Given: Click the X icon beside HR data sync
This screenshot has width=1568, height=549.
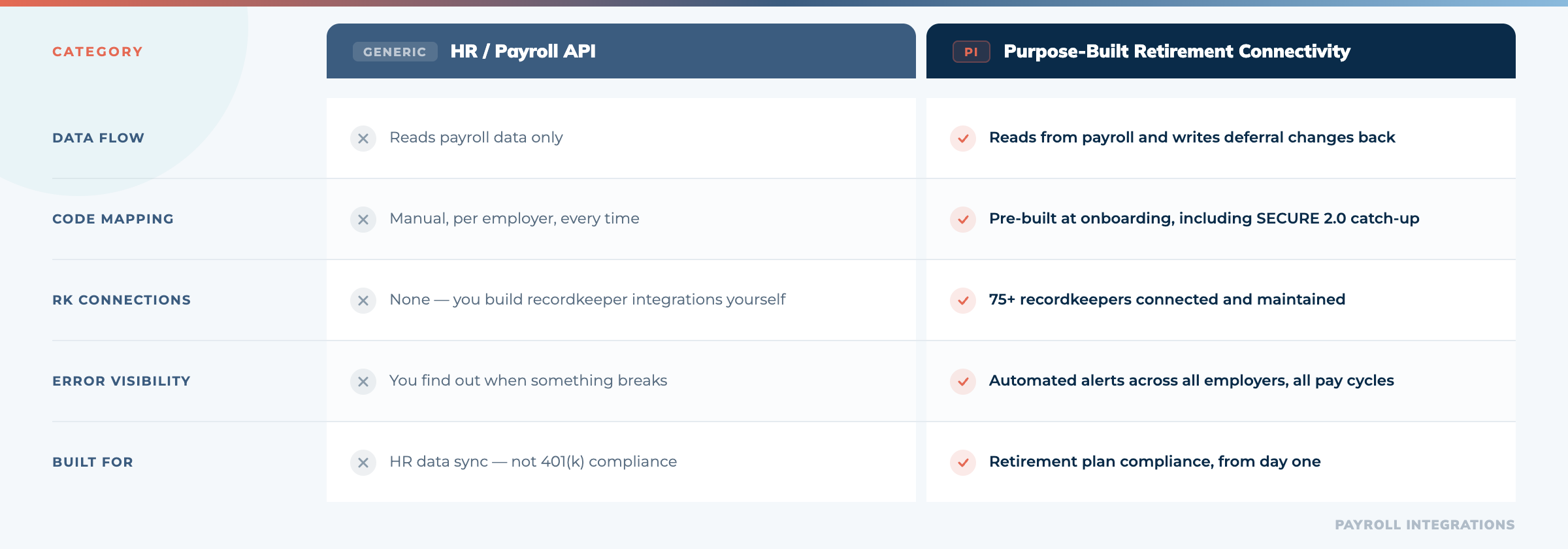Looking at the screenshot, I should coord(363,463).
